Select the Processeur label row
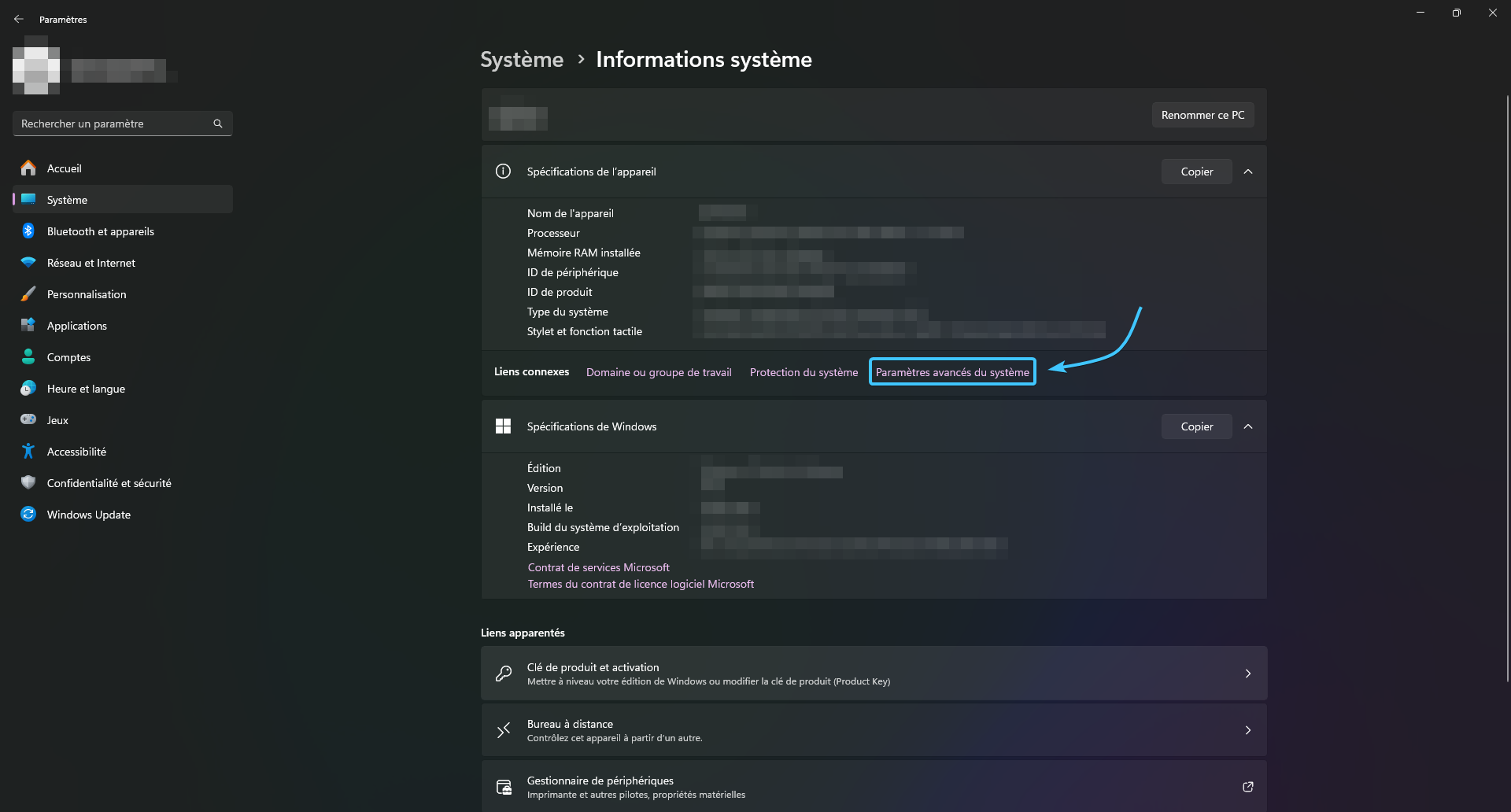This screenshot has width=1511, height=812. click(x=553, y=233)
